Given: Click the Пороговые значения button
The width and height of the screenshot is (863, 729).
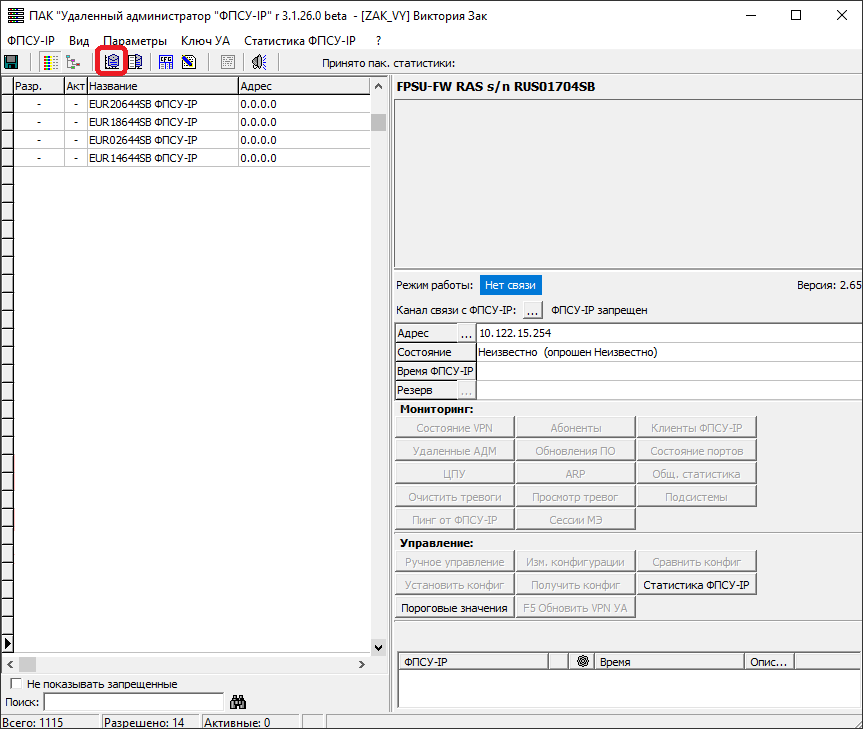Looking at the screenshot, I should coord(455,608).
